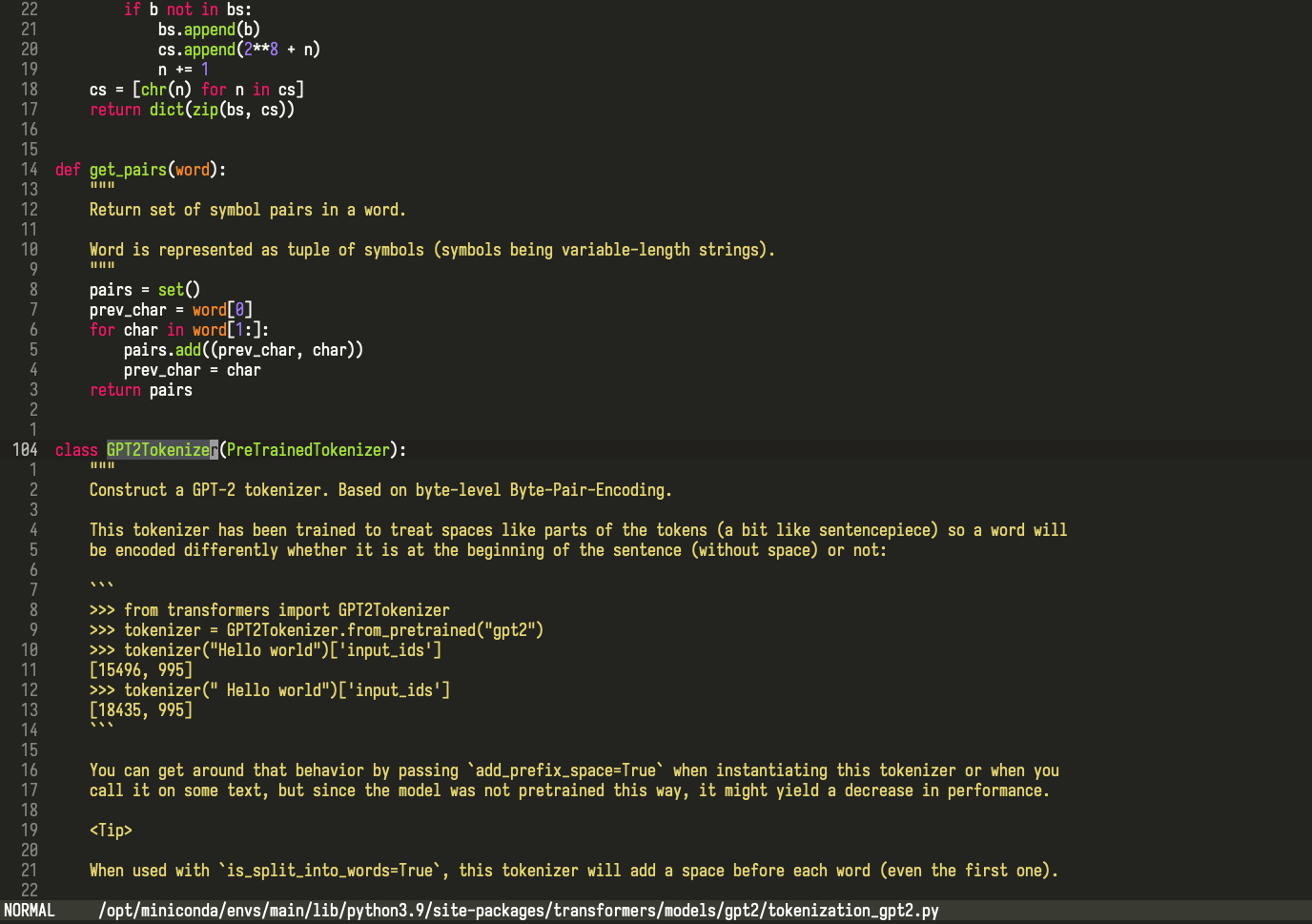This screenshot has height=924, width=1312.
Task: Click 'cs.append(2**8 + n)' line
Action: (239, 50)
